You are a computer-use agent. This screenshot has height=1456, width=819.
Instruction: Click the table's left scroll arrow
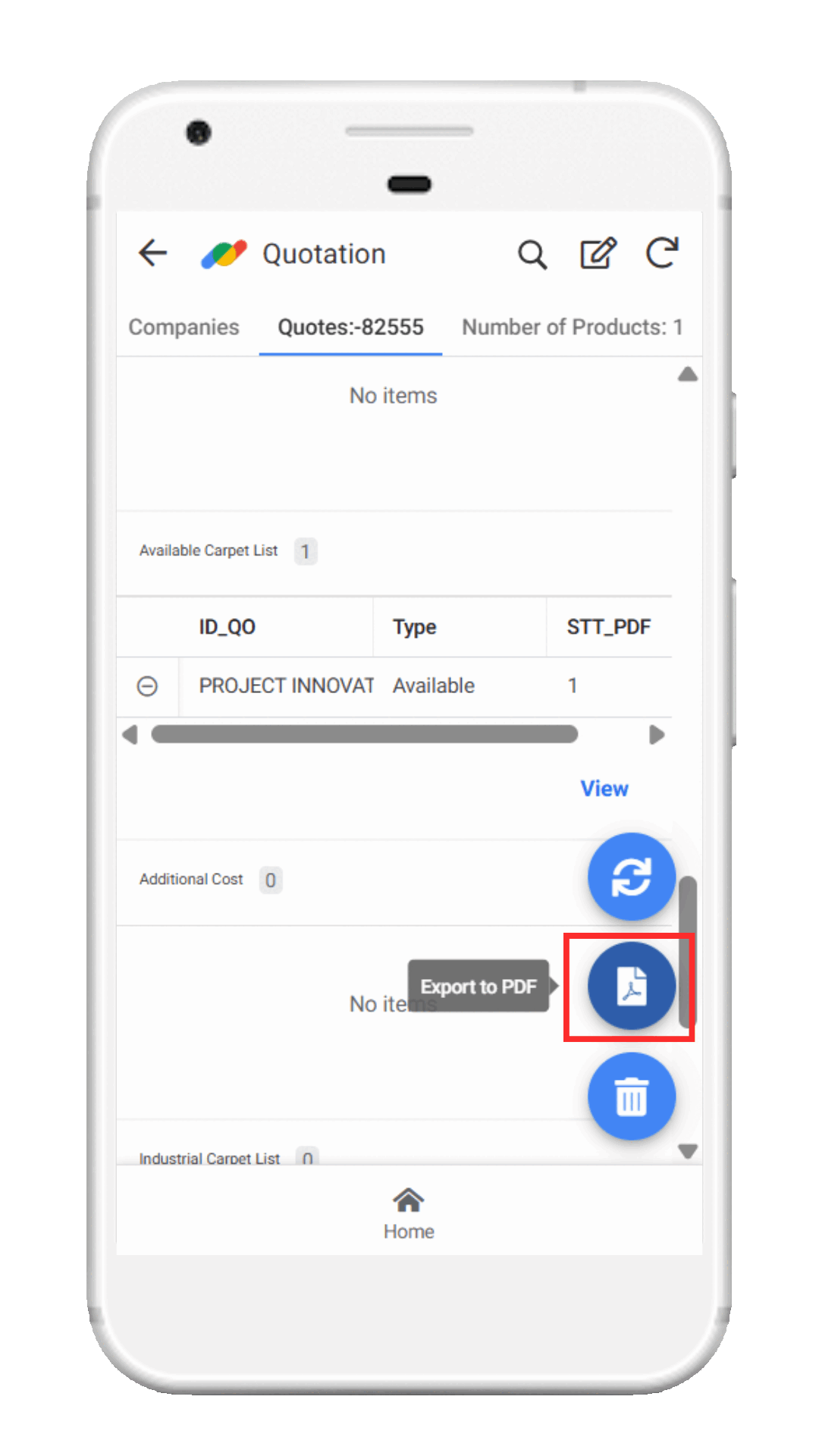tap(130, 735)
